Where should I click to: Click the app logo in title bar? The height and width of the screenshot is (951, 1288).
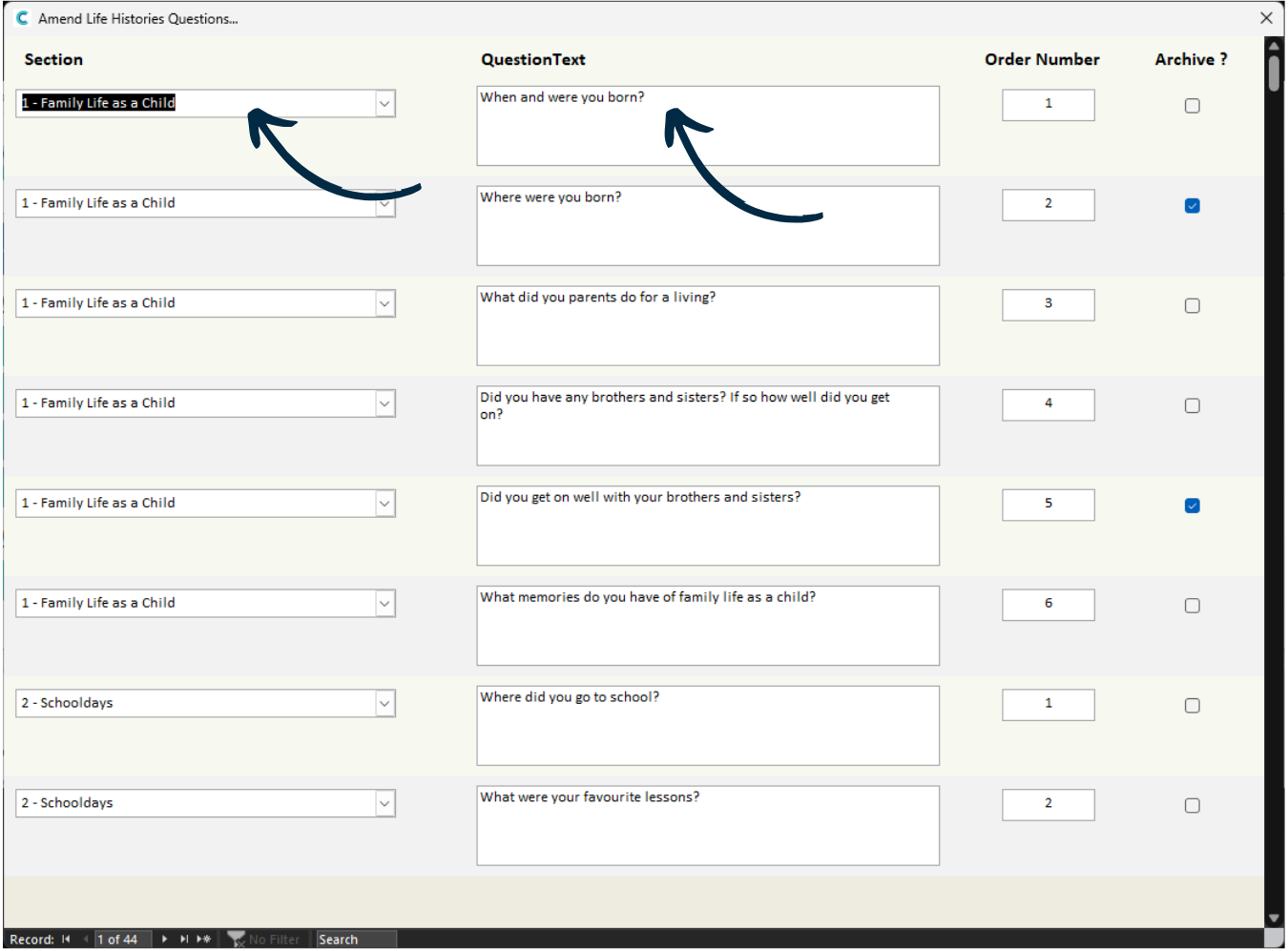pyautogui.click(x=22, y=18)
